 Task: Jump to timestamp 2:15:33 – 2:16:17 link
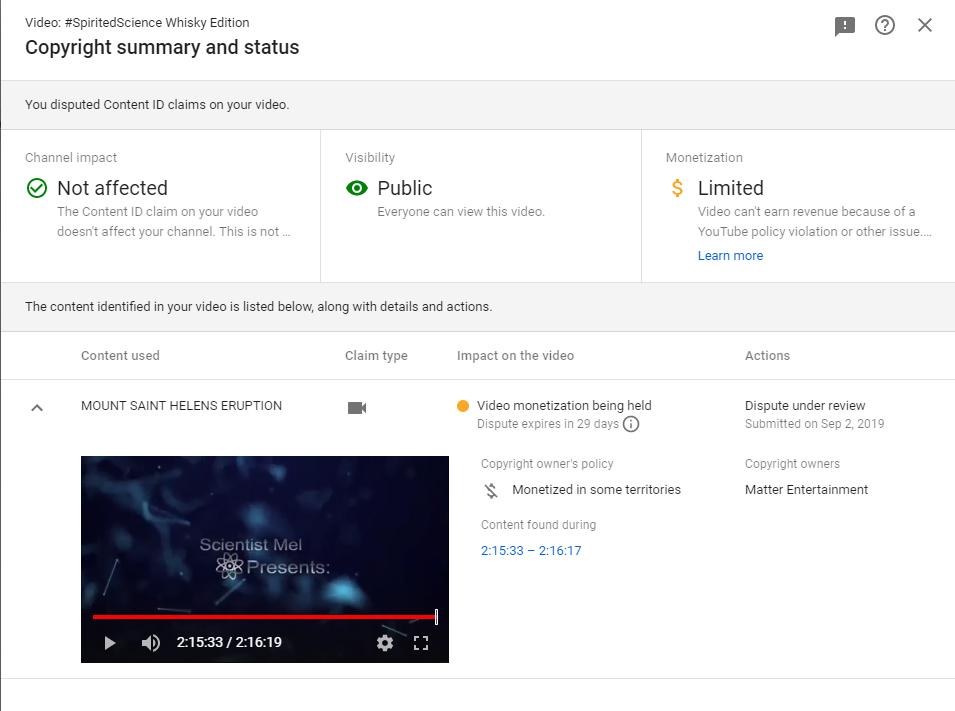(531, 550)
